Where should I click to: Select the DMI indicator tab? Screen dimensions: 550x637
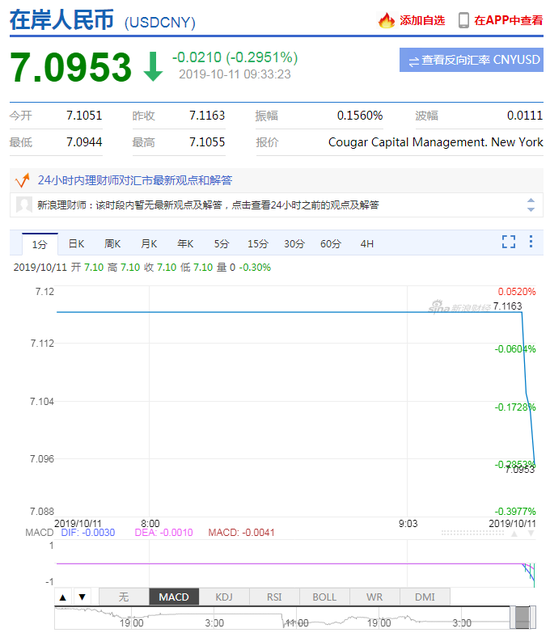pos(424,597)
